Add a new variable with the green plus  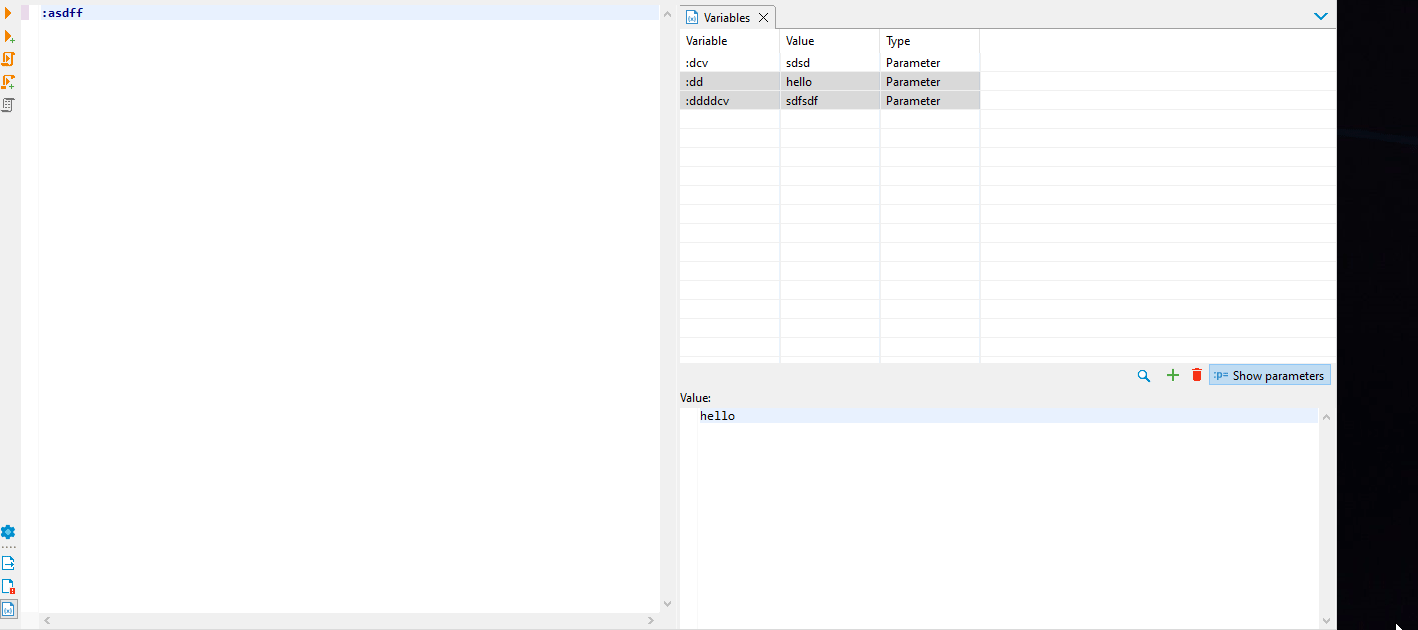[1172, 375]
